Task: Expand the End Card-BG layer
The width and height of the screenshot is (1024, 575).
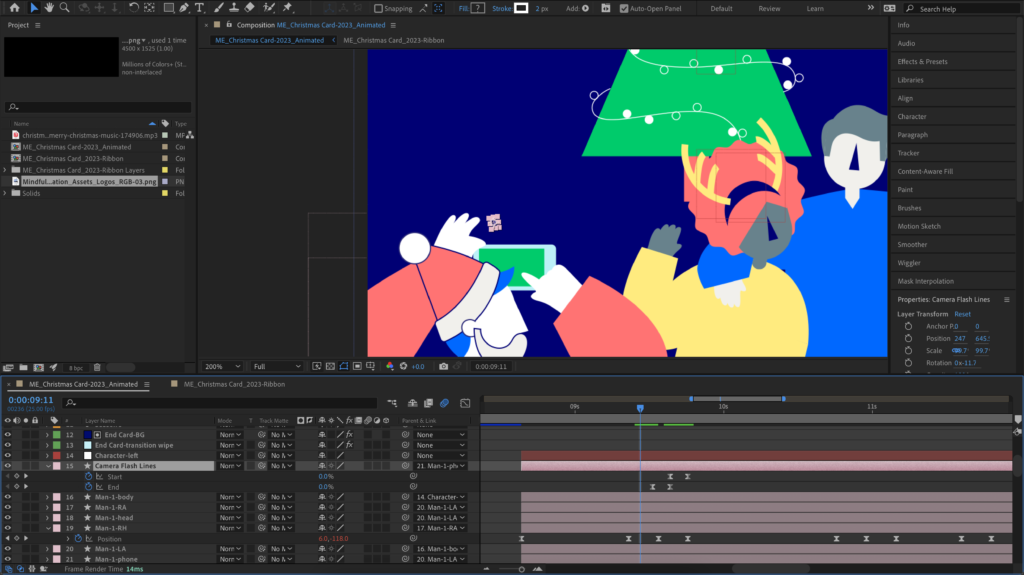Action: click(x=47, y=435)
